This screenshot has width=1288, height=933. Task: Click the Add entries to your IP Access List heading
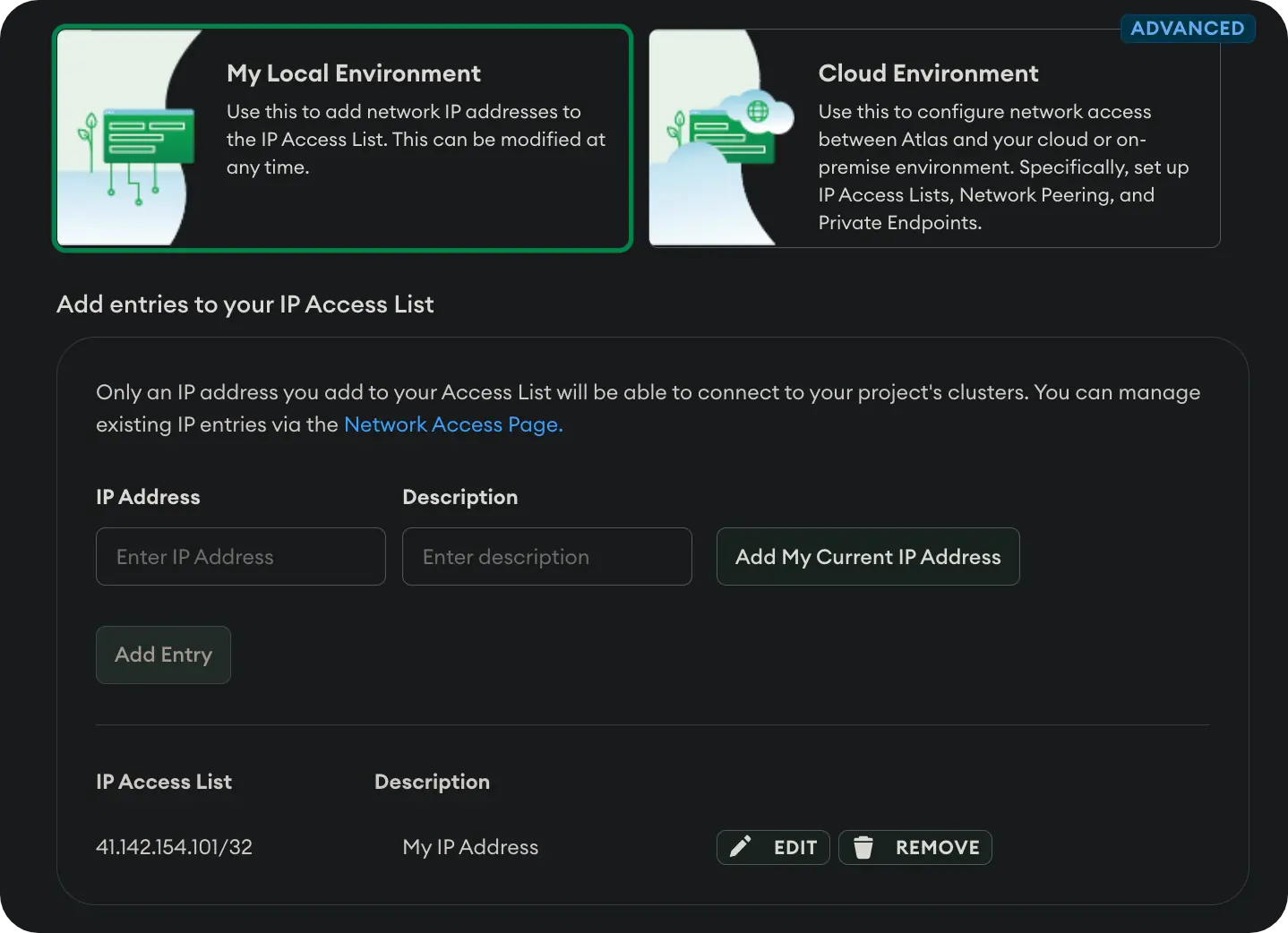point(245,304)
